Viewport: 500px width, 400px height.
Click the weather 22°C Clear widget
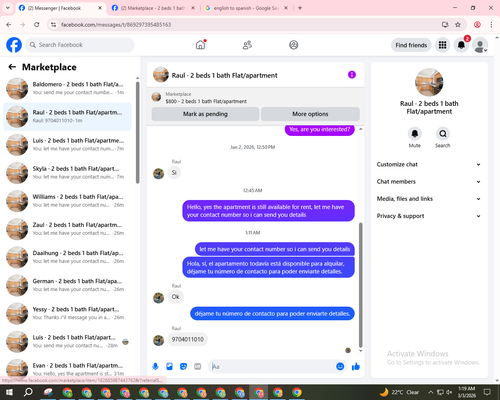[400, 392]
